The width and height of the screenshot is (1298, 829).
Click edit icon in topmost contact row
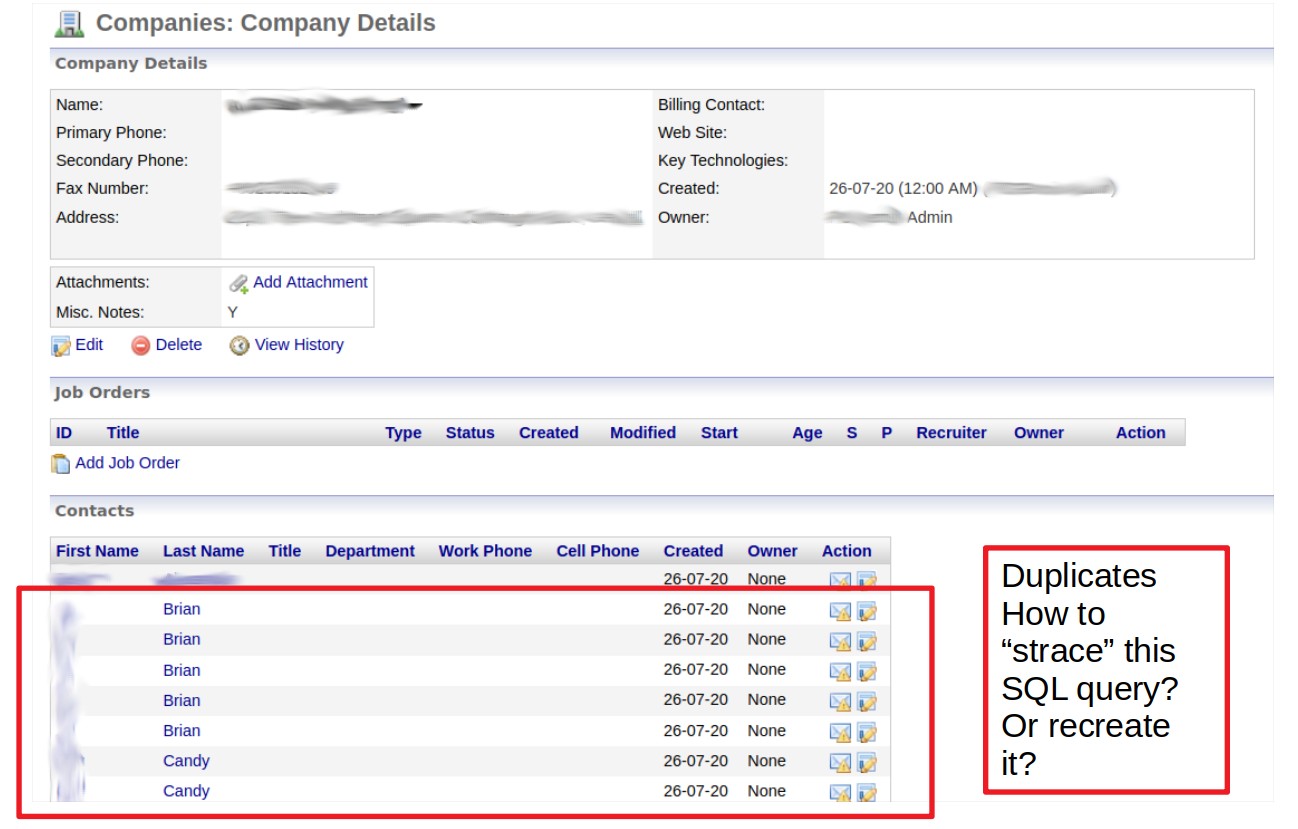[866, 580]
